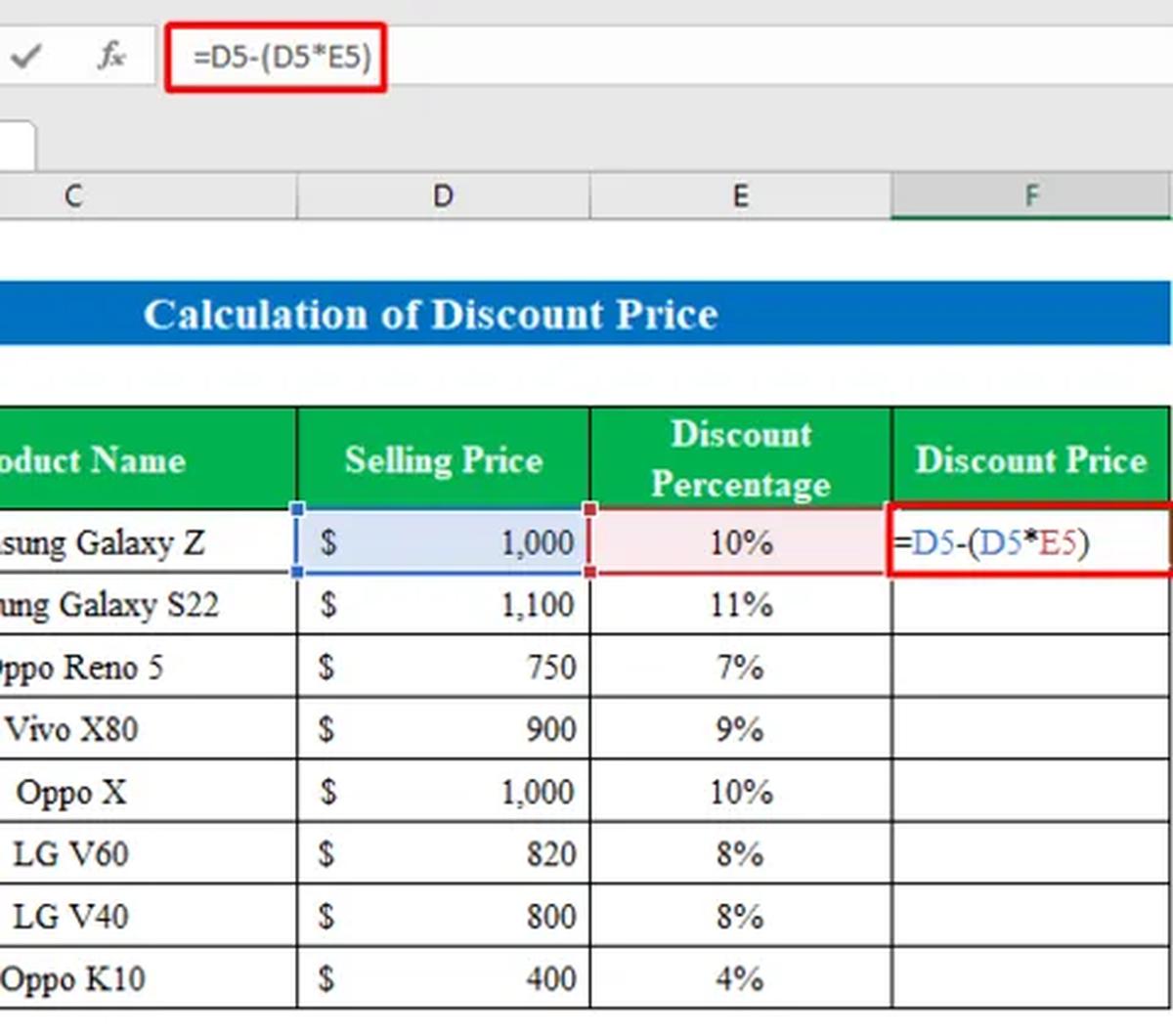Select the Product Name header cell
The height and width of the screenshot is (1036, 1173).
[148, 459]
